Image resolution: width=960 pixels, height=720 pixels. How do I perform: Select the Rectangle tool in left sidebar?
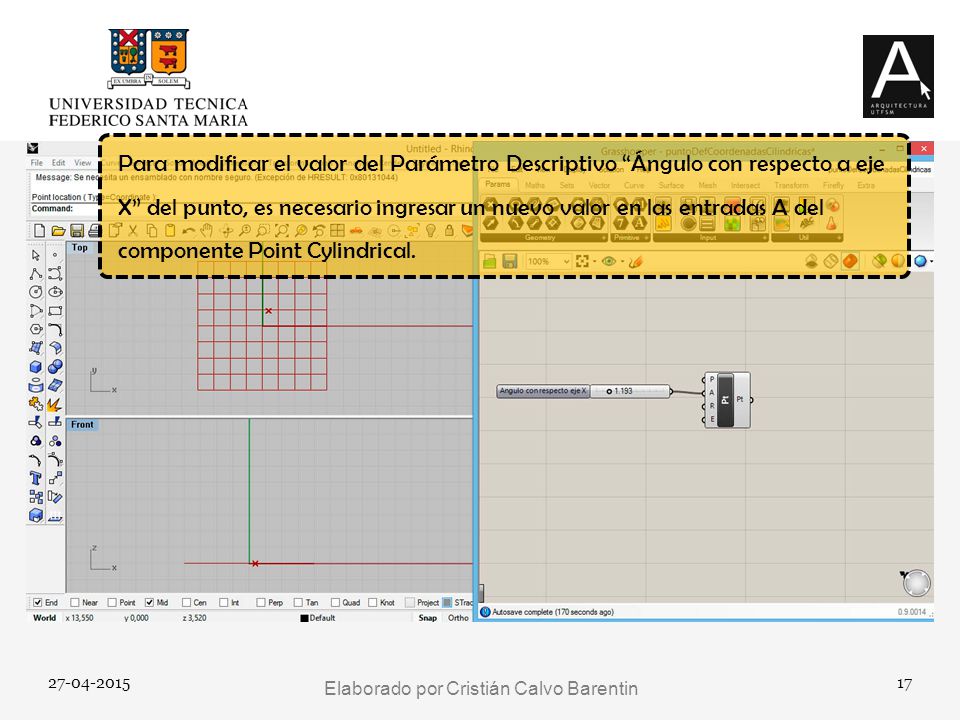(55, 310)
